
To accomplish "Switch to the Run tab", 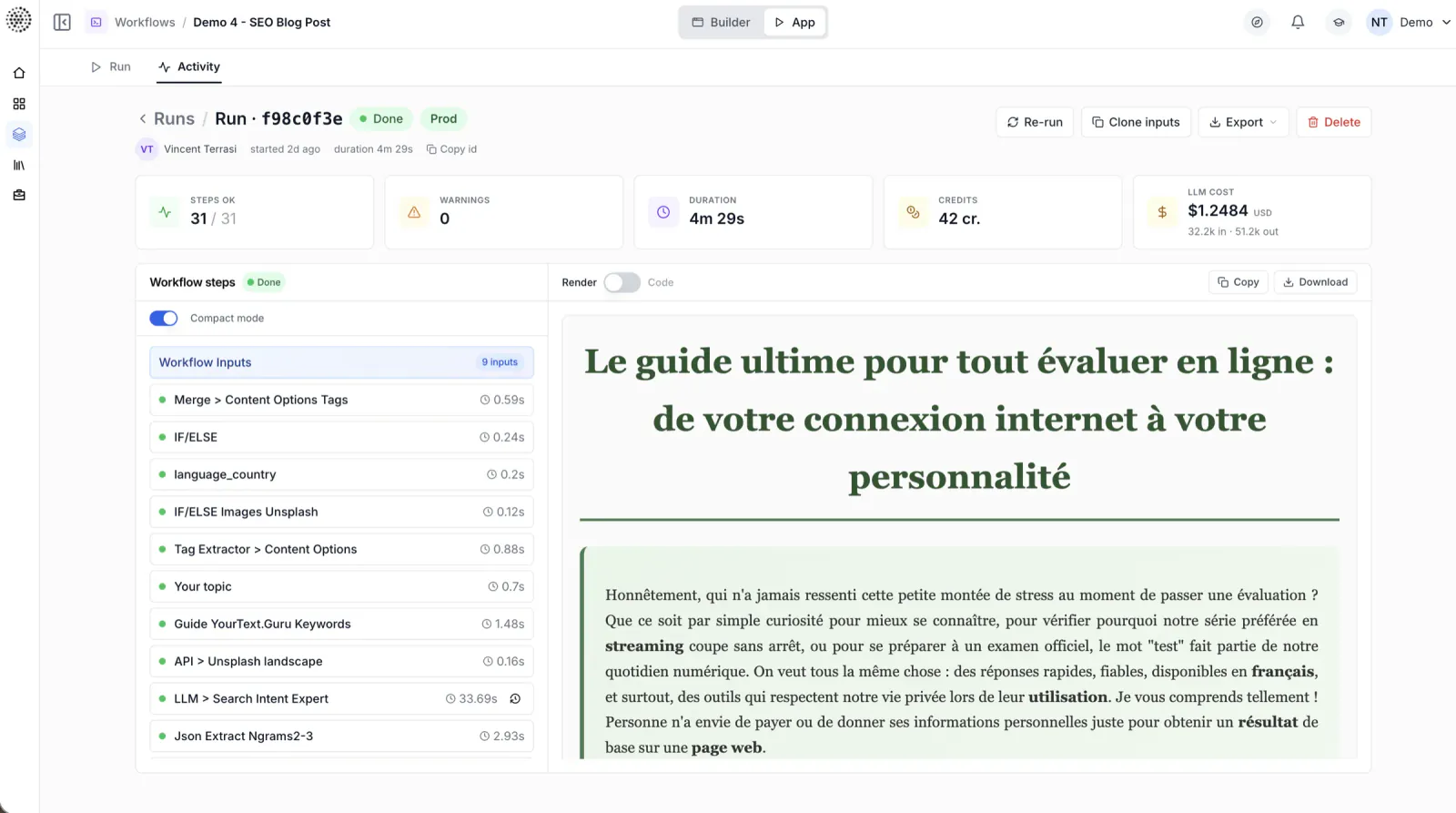I will click(x=111, y=66).
